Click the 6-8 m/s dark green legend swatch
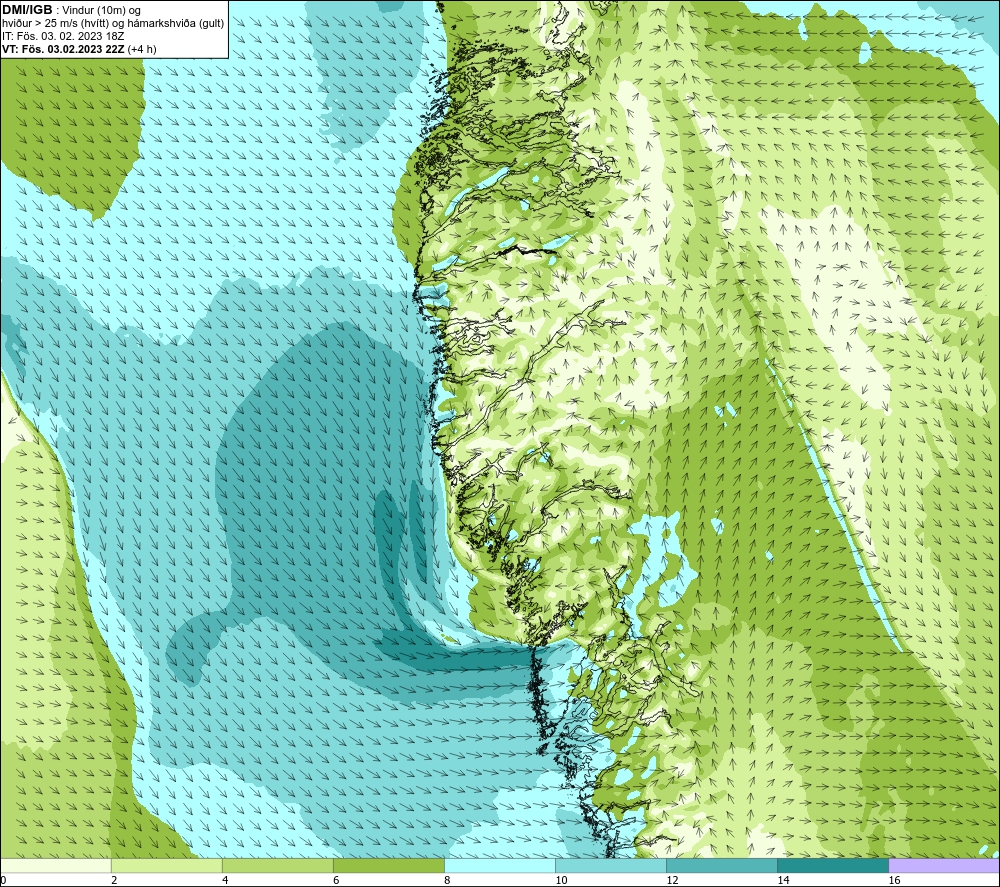 coord(388,866)
